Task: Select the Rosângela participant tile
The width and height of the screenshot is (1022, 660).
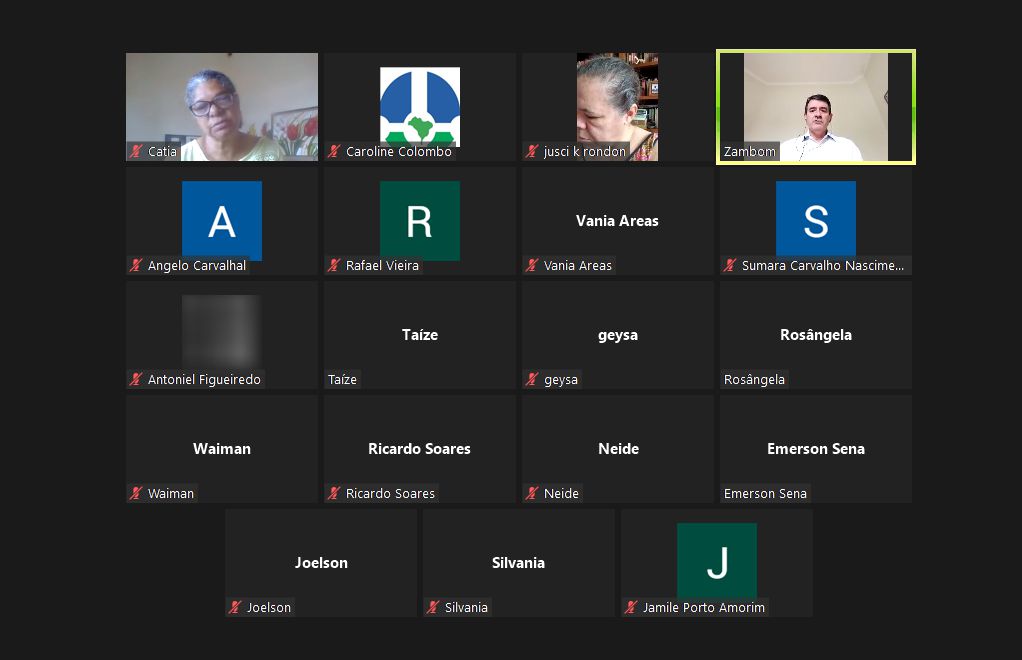Action: (x=816, y=335)
